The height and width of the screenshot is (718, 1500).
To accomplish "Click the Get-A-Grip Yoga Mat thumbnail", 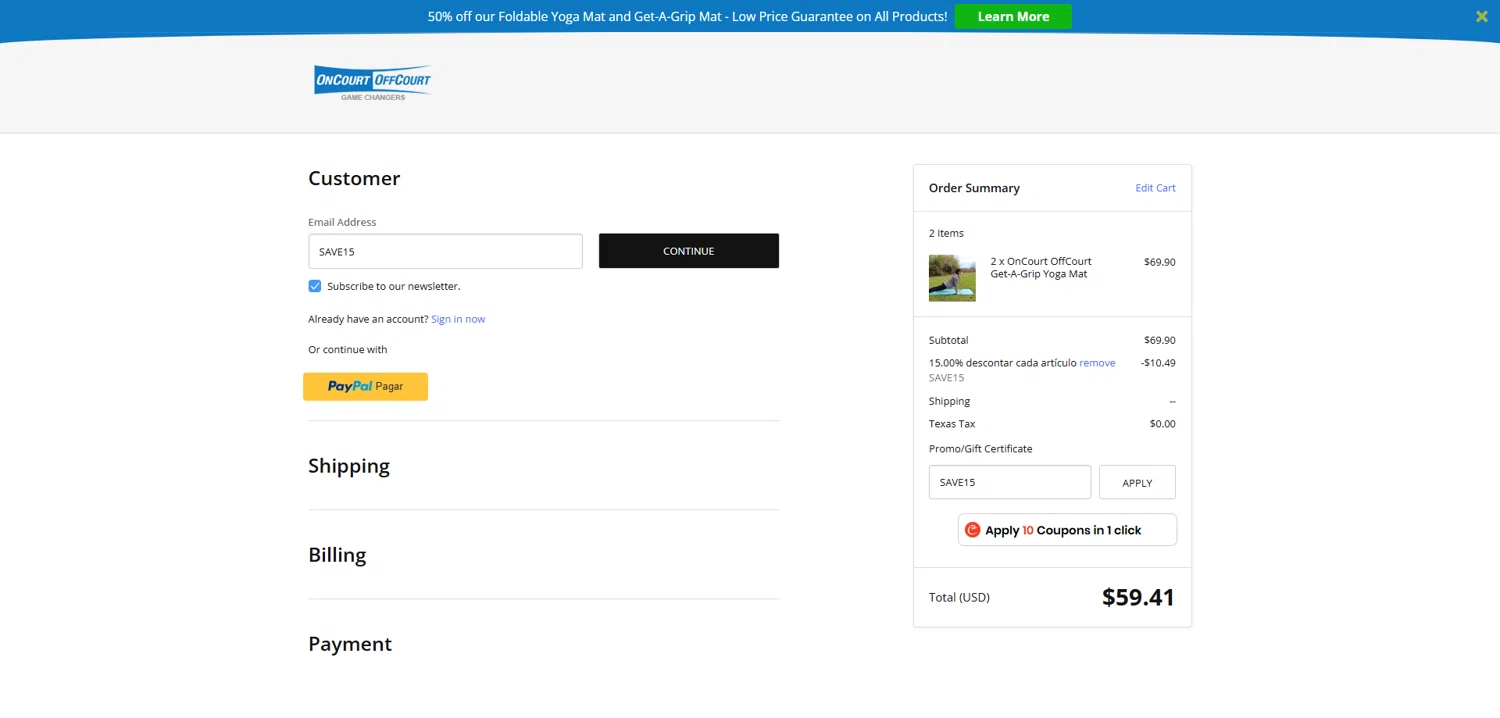I will [x=952, y=278].
